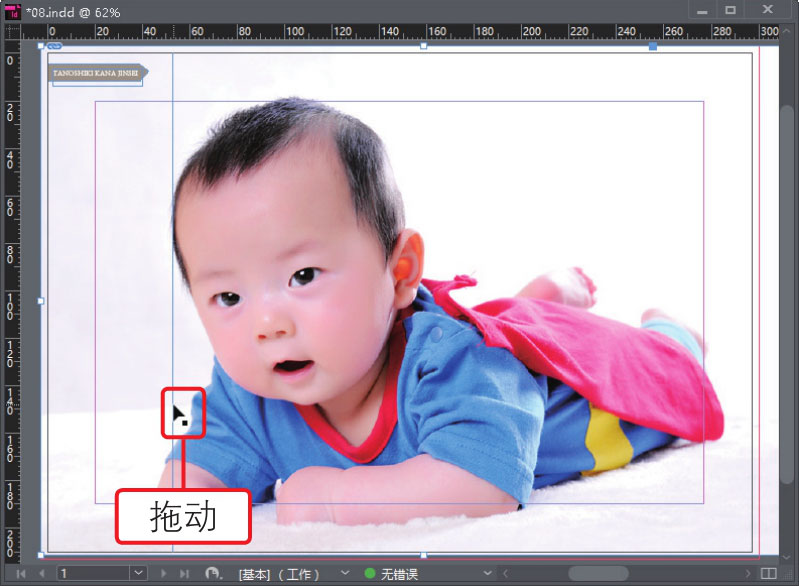Open the dropdown next to 无错误

coord(488,574)
